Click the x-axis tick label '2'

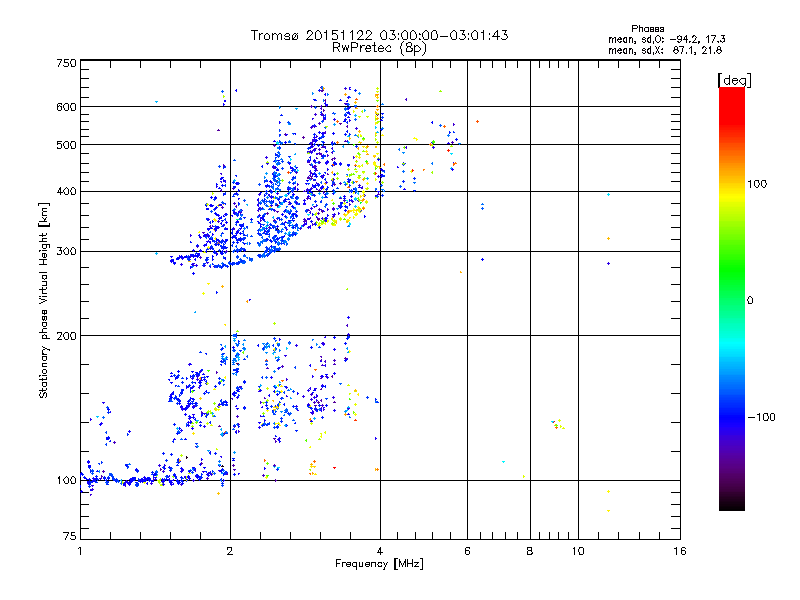point(230,551)
